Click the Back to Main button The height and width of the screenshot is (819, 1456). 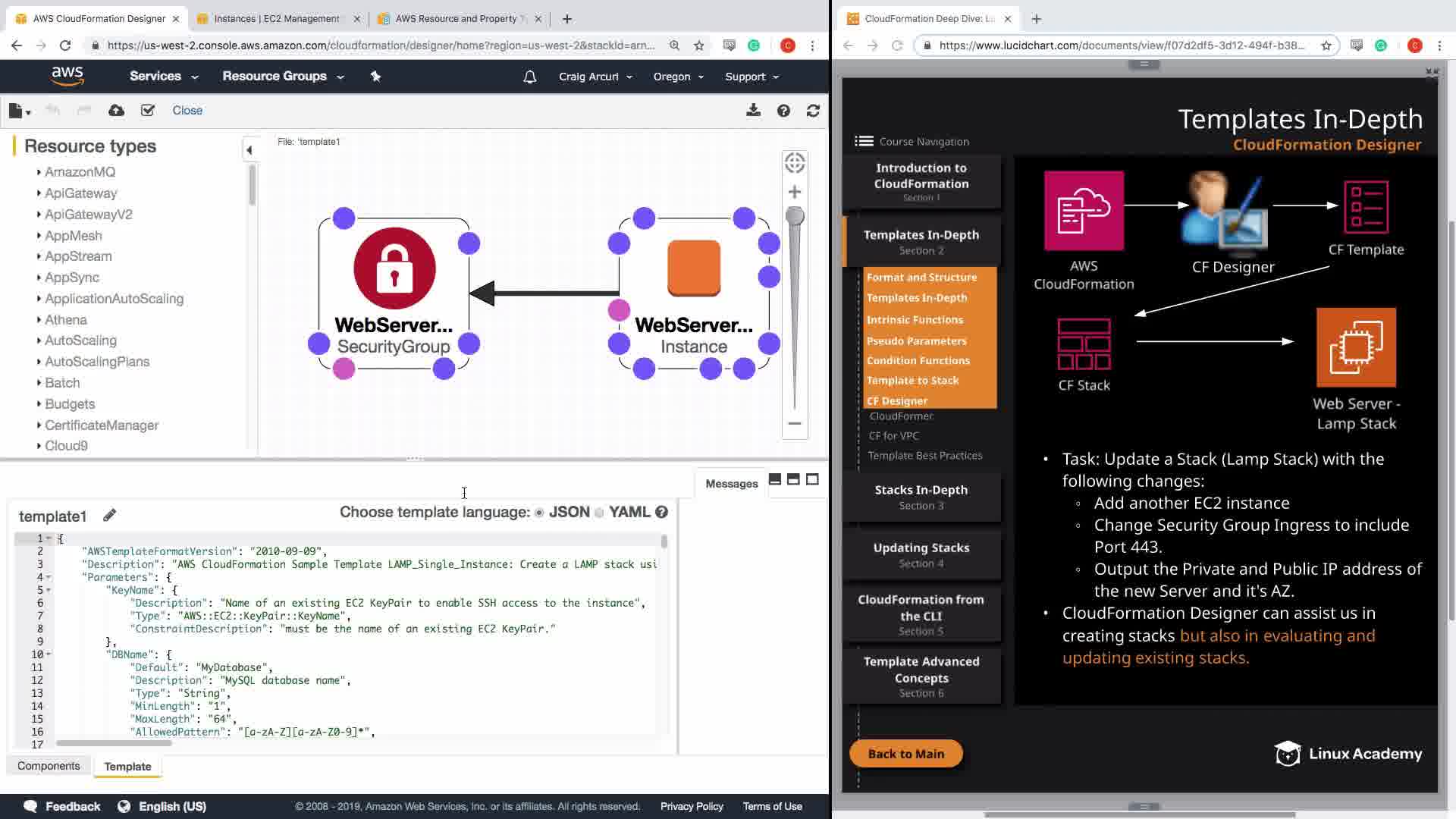pos(905,754)
